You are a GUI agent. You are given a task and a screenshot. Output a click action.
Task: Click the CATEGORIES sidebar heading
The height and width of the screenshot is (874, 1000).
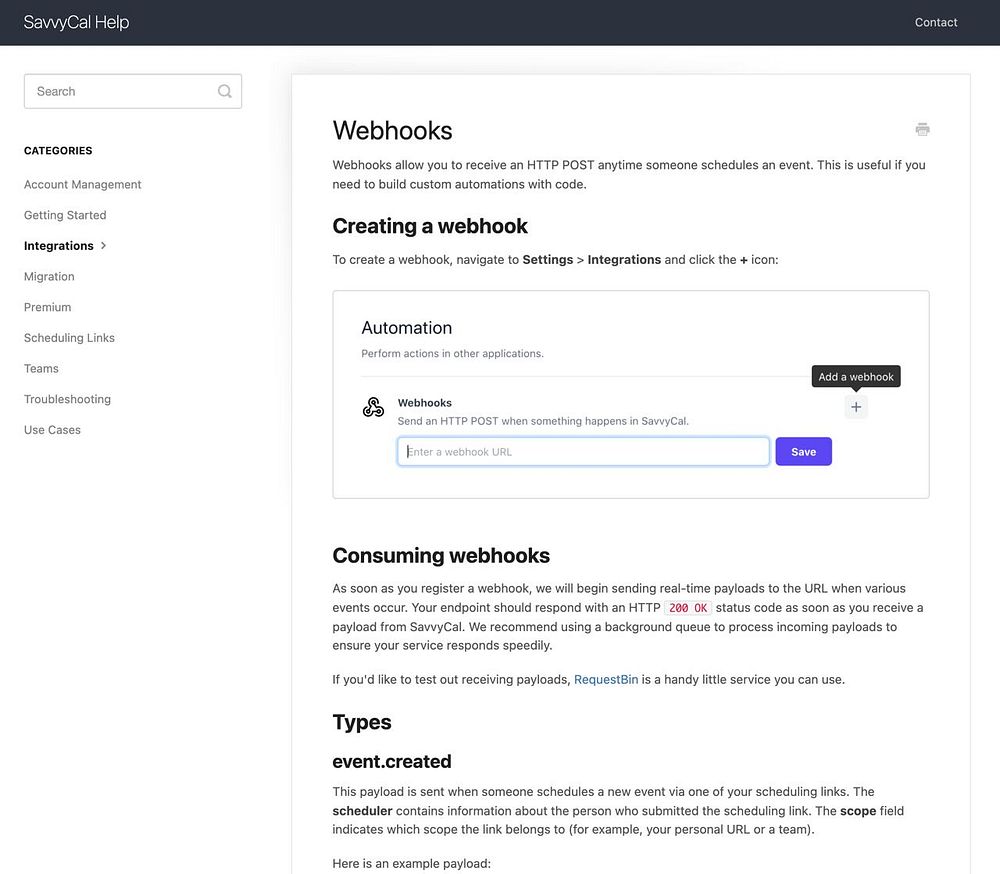tap(58, 151)
